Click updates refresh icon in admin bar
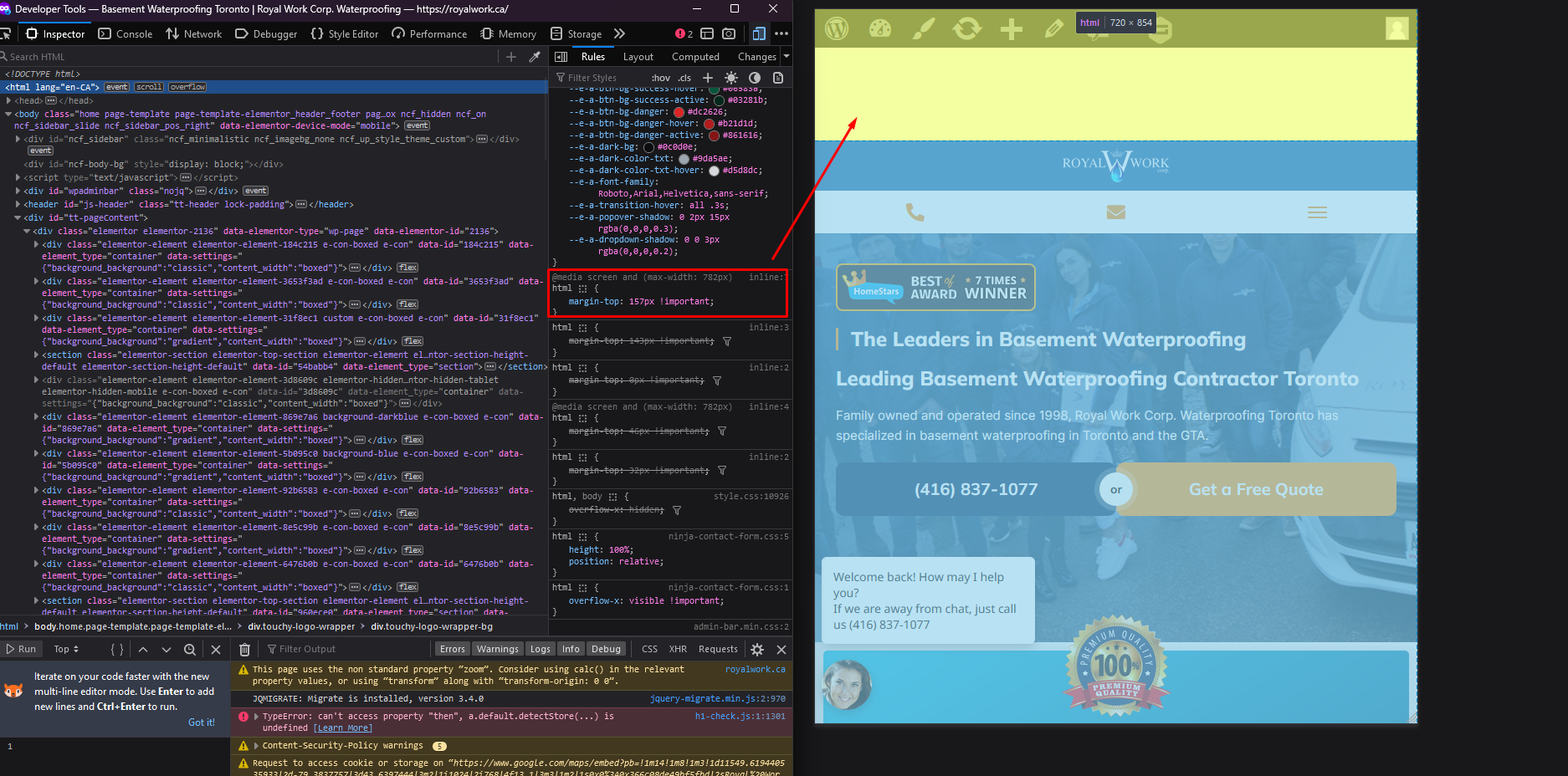This screenshot has height=776, width=1568. click(967, 28)
